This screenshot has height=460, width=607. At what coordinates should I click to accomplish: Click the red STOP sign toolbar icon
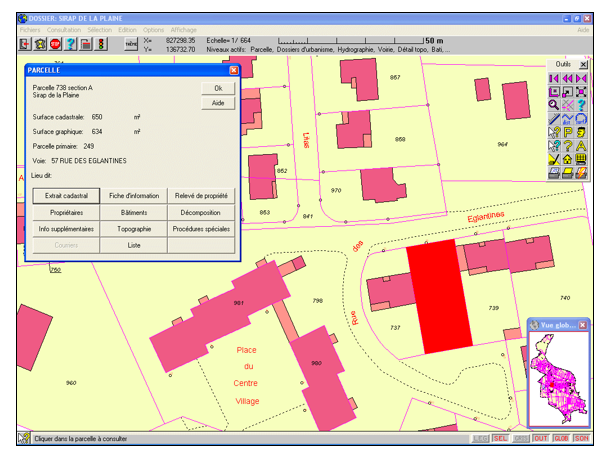(56, 44)
